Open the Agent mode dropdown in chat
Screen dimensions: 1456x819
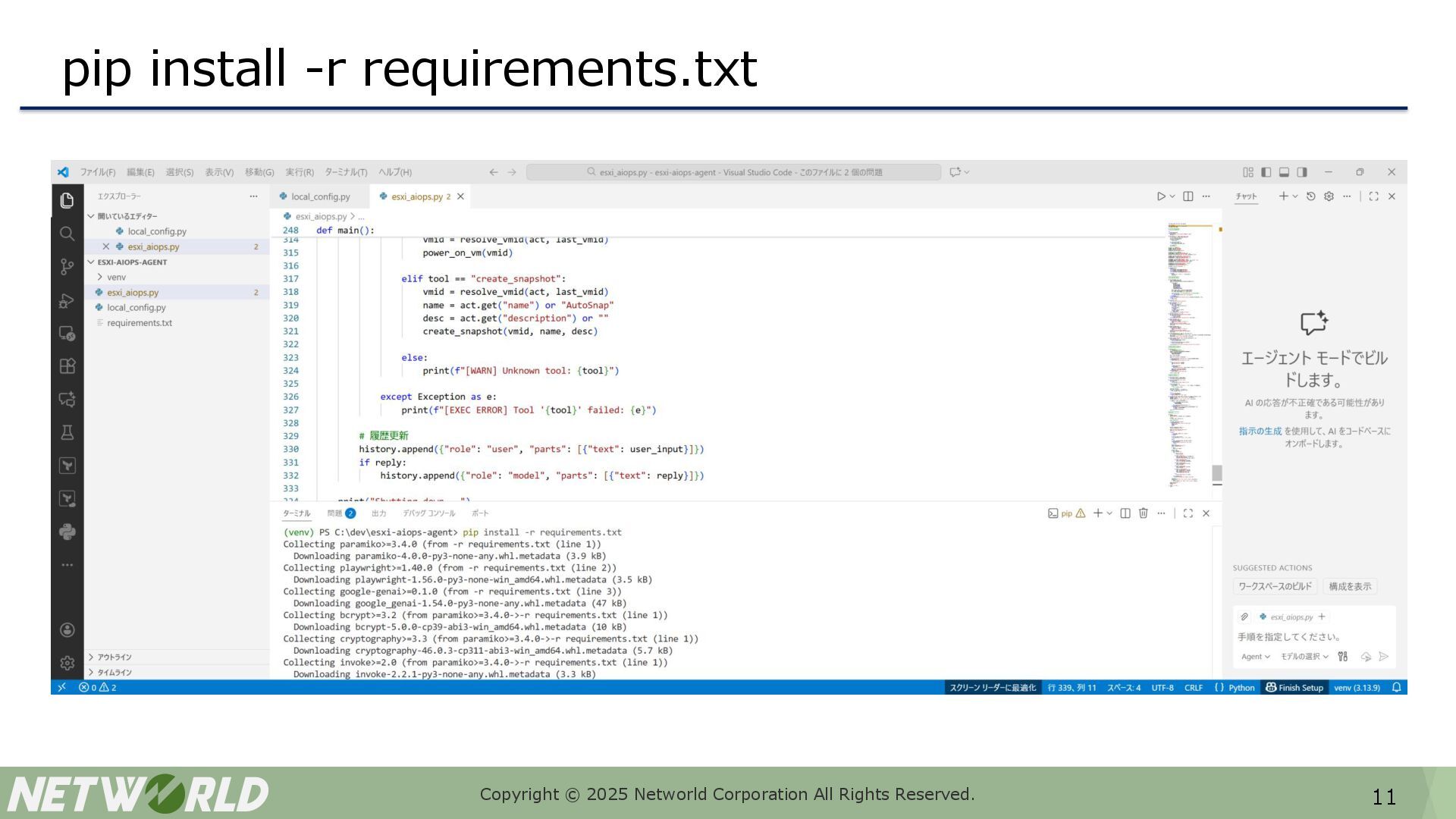1255,657
